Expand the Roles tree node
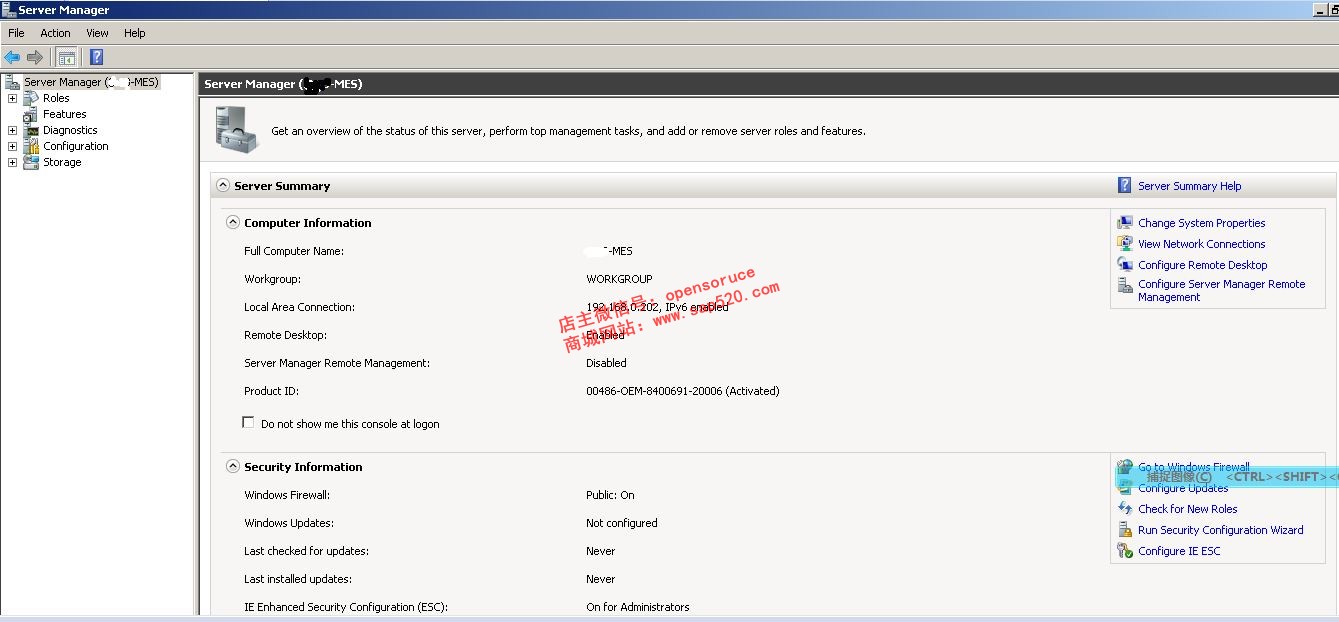The width and height of the screenshot is (1339, 622). tap(12, 98)
